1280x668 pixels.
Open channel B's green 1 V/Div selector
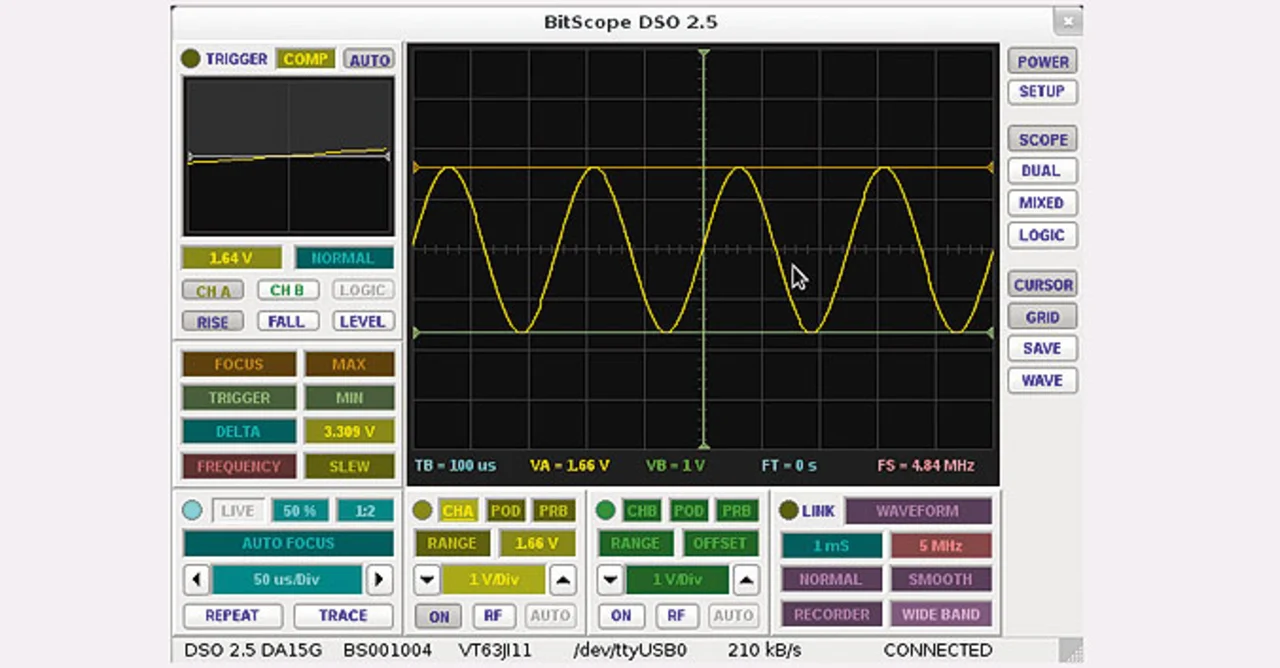(x=677, y=579)
